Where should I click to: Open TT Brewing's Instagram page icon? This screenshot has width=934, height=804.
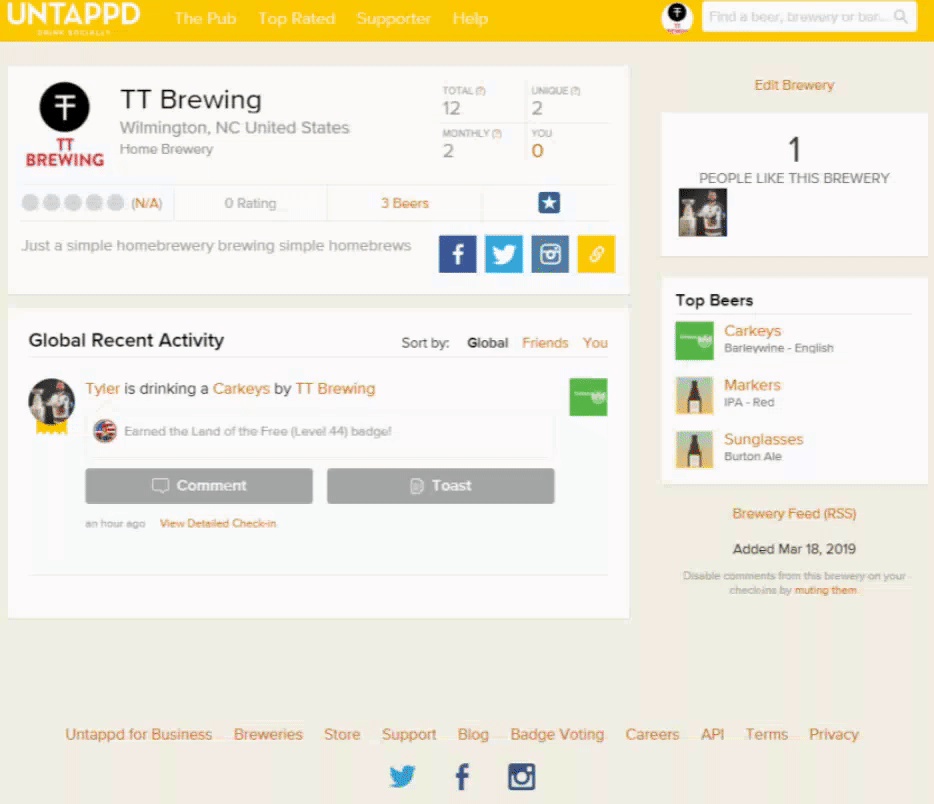click(x=550, y=254)
